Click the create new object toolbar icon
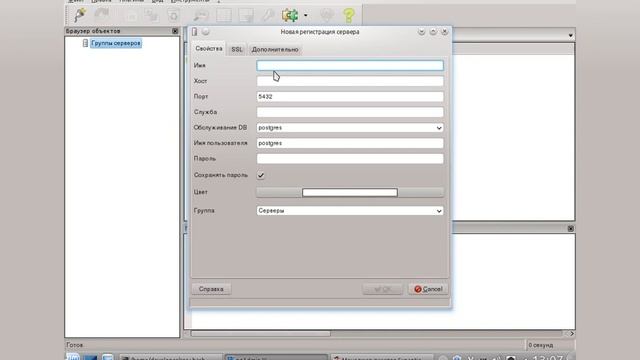This screenshot has width=640, height=360. tap(152, 16)
